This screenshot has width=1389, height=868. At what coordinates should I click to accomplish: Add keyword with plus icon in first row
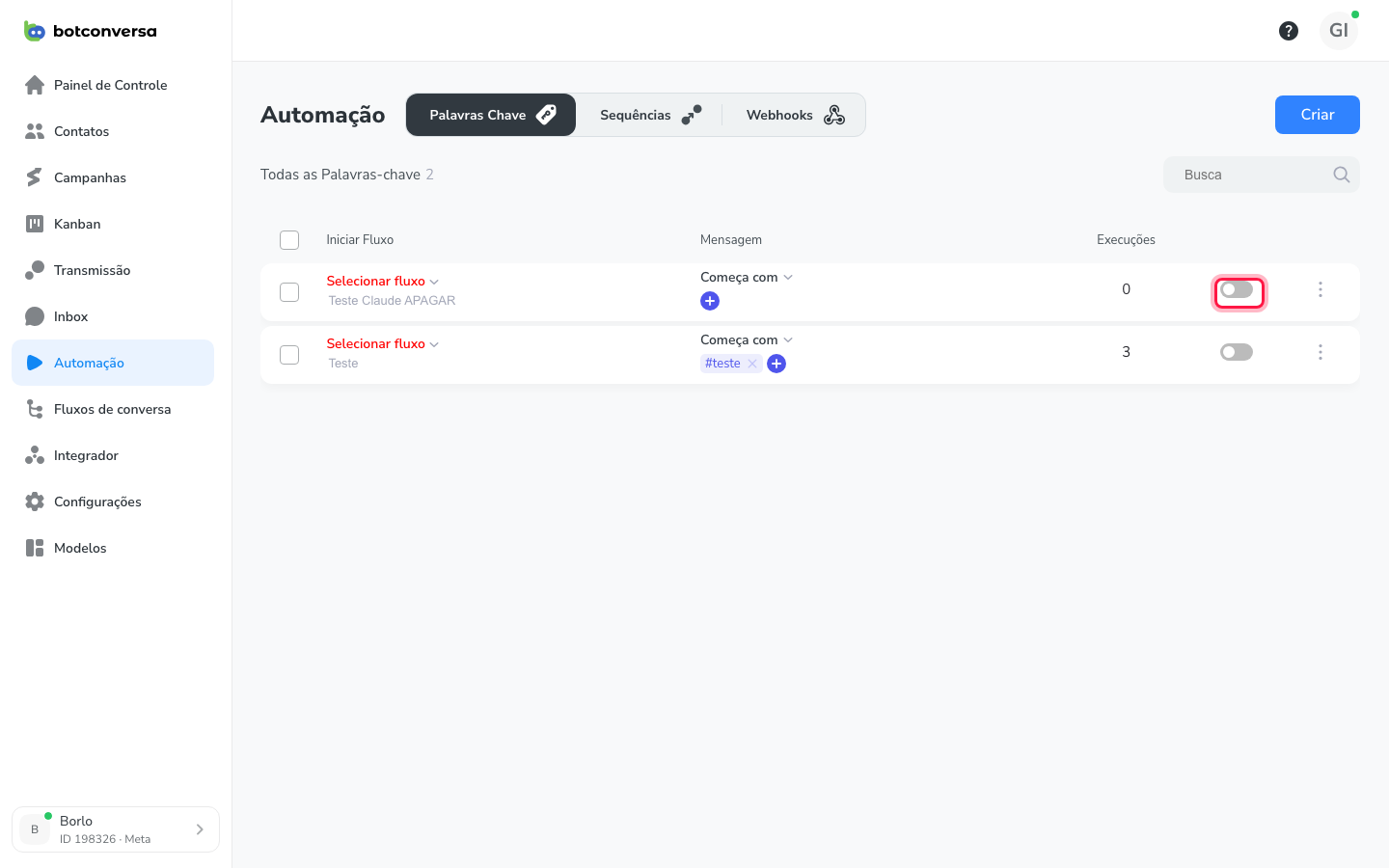pos(710,301)
